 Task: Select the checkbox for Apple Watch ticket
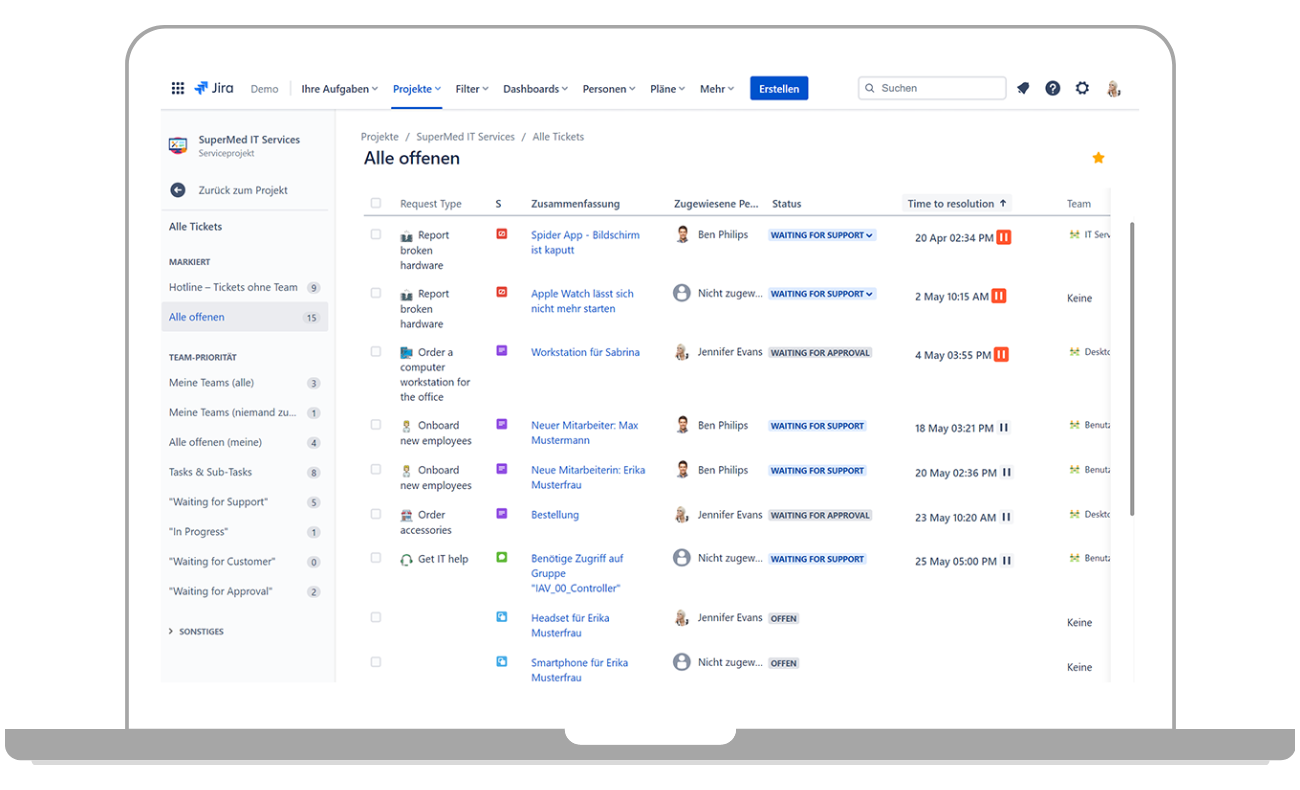(376, 293)
